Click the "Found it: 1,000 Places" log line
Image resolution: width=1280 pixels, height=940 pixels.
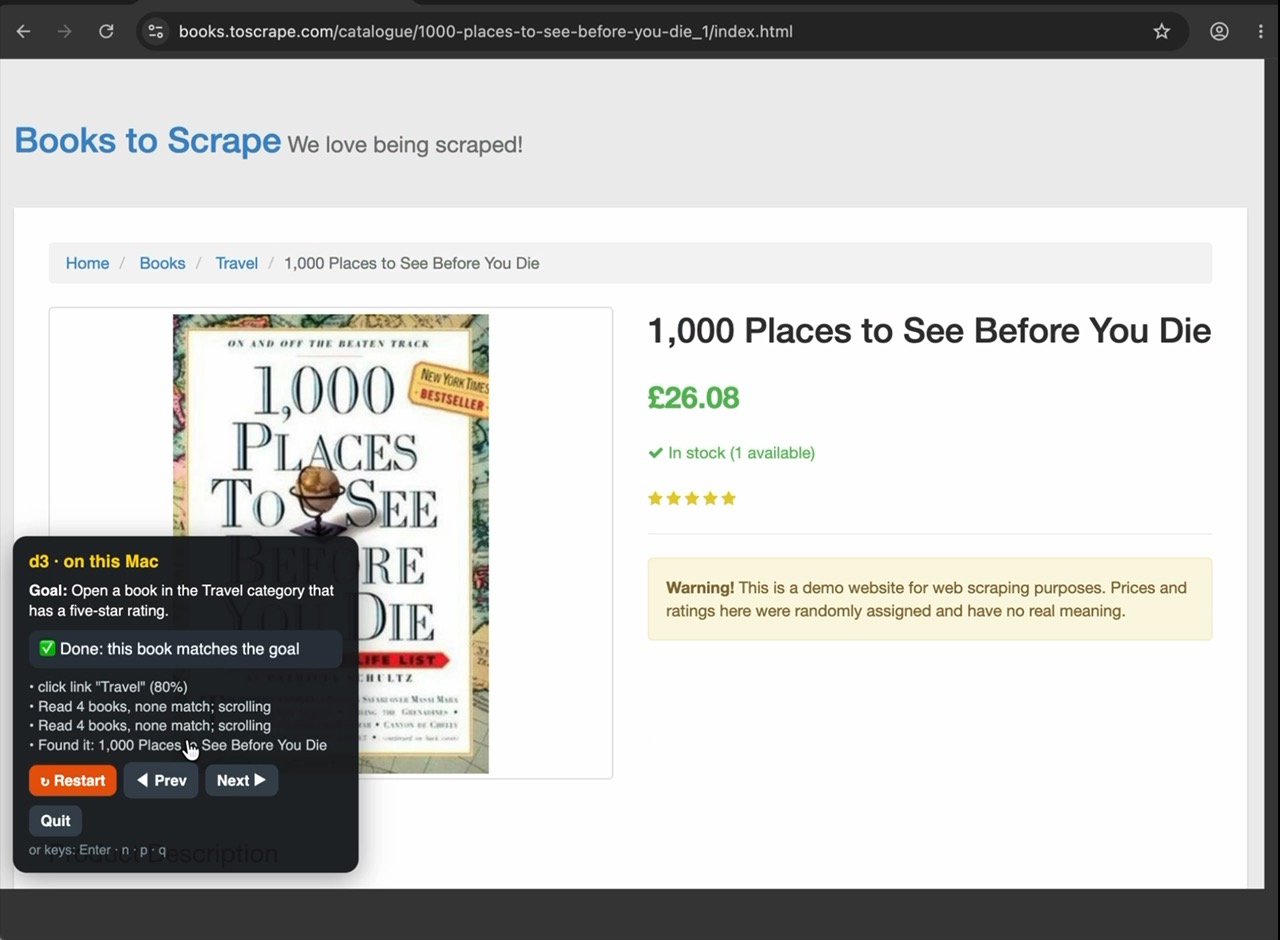(x=178, y=745)
